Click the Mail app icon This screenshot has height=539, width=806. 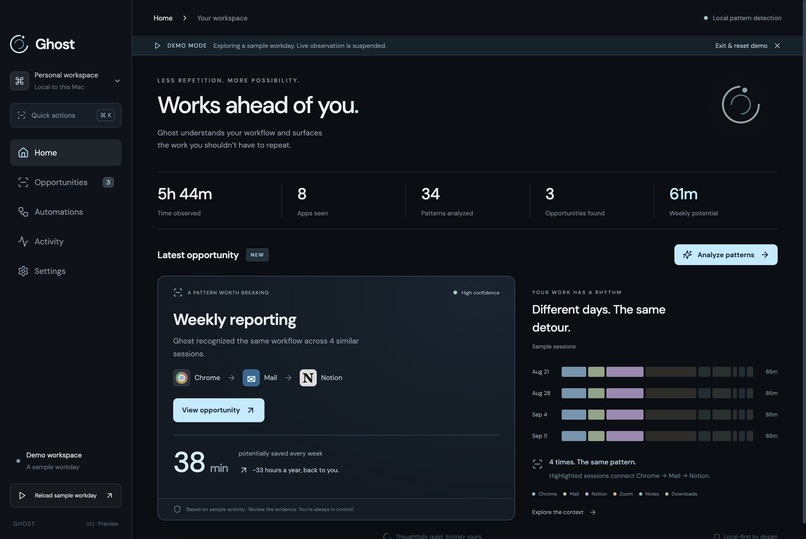pyautogui.click(x=251, y=378)
